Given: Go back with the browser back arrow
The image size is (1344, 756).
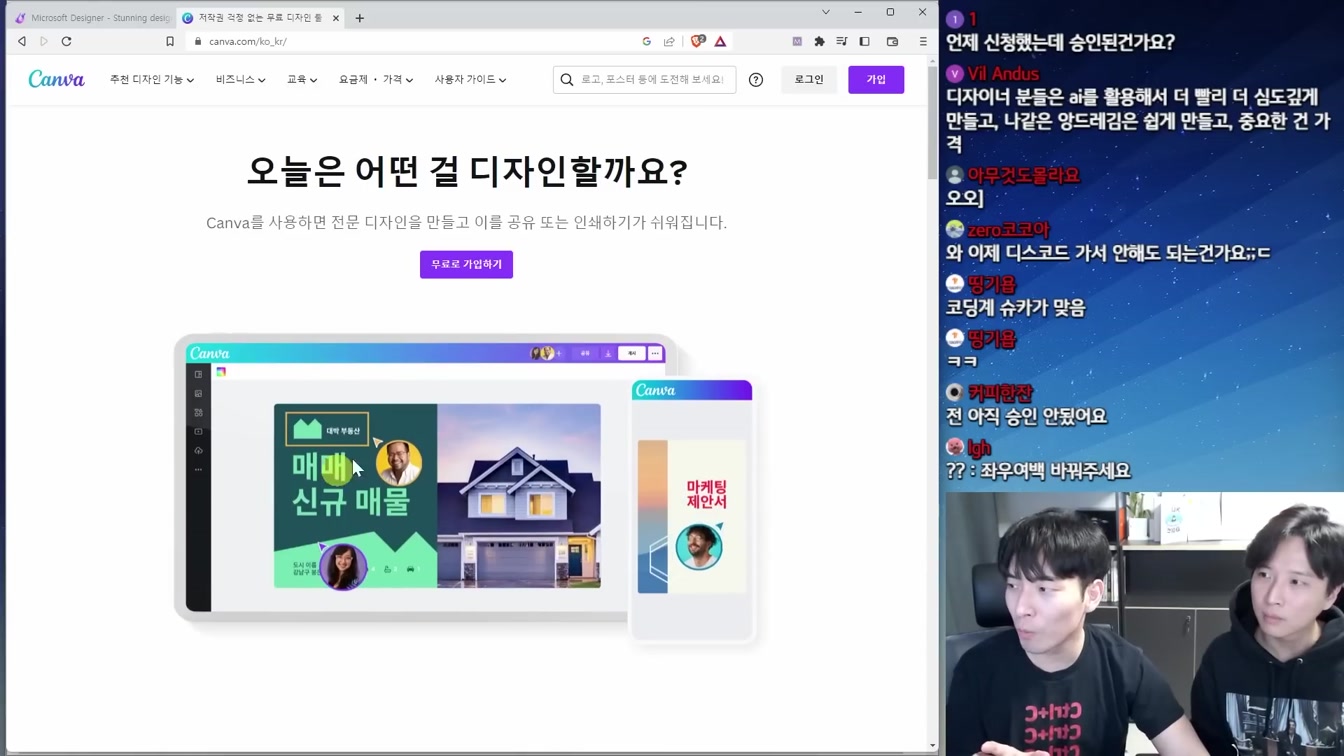Looking at the screenshot, I should 22,41.
